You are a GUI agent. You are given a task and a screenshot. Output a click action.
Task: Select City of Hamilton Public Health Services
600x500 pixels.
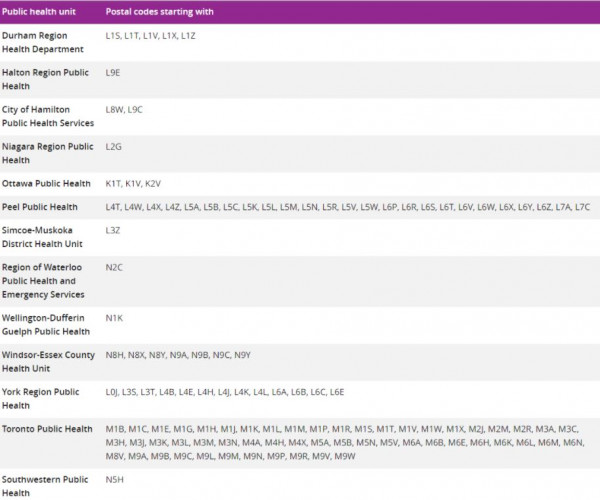pos(48,116)
